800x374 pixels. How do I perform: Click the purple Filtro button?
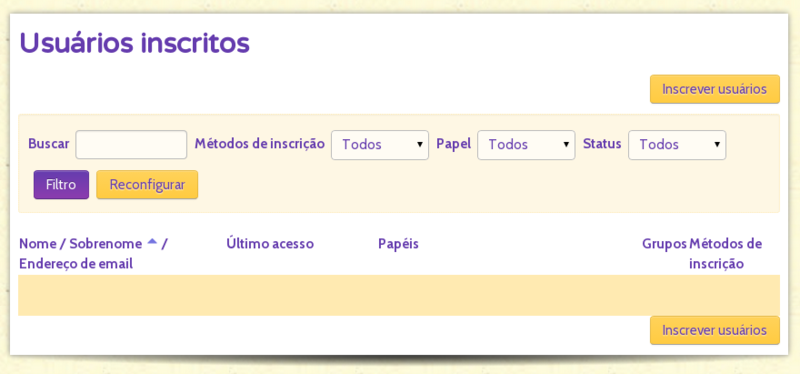[61, 184]
